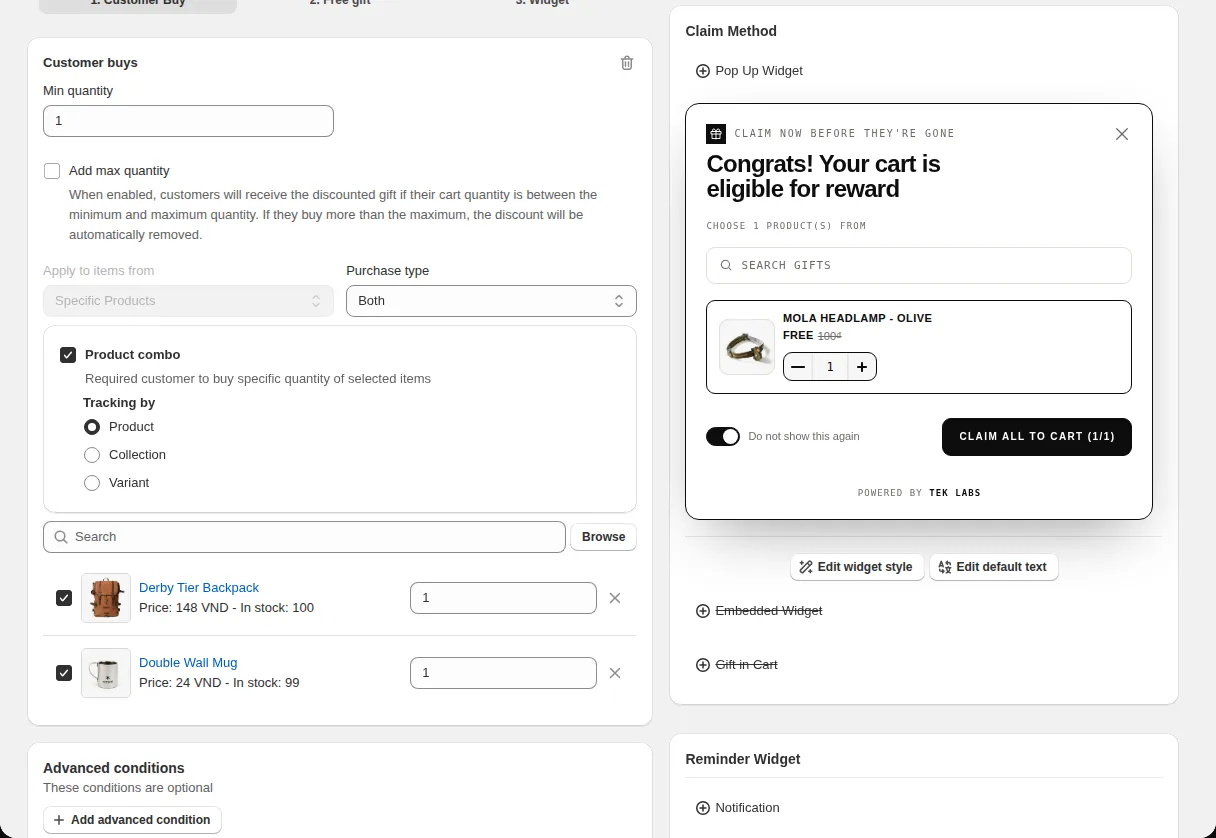Click the plus icon beside Notification
The image size is (1216, 838).
(703, 808)
